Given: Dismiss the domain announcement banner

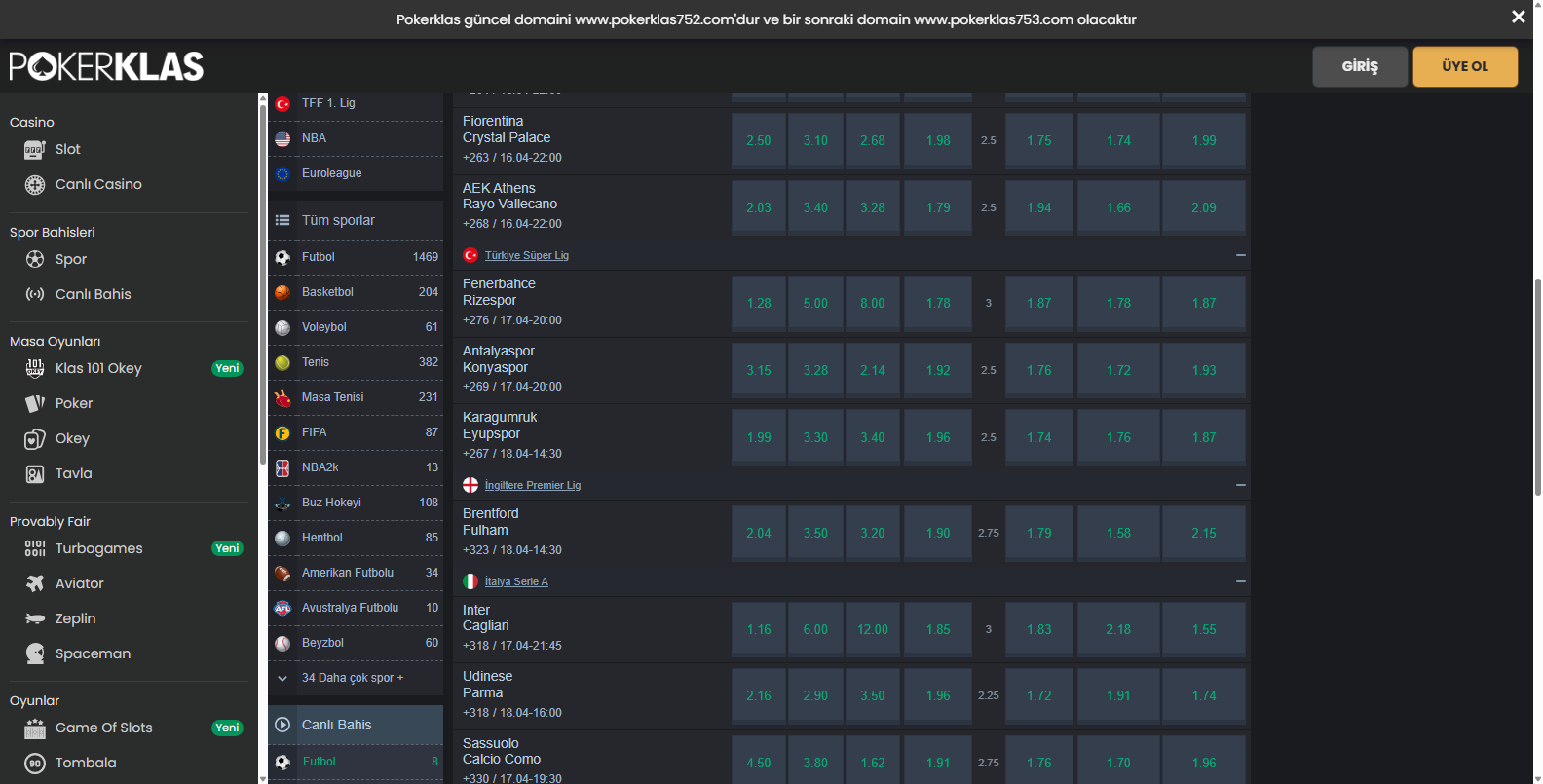Looking at the screenshot, I should [1518, 17].
